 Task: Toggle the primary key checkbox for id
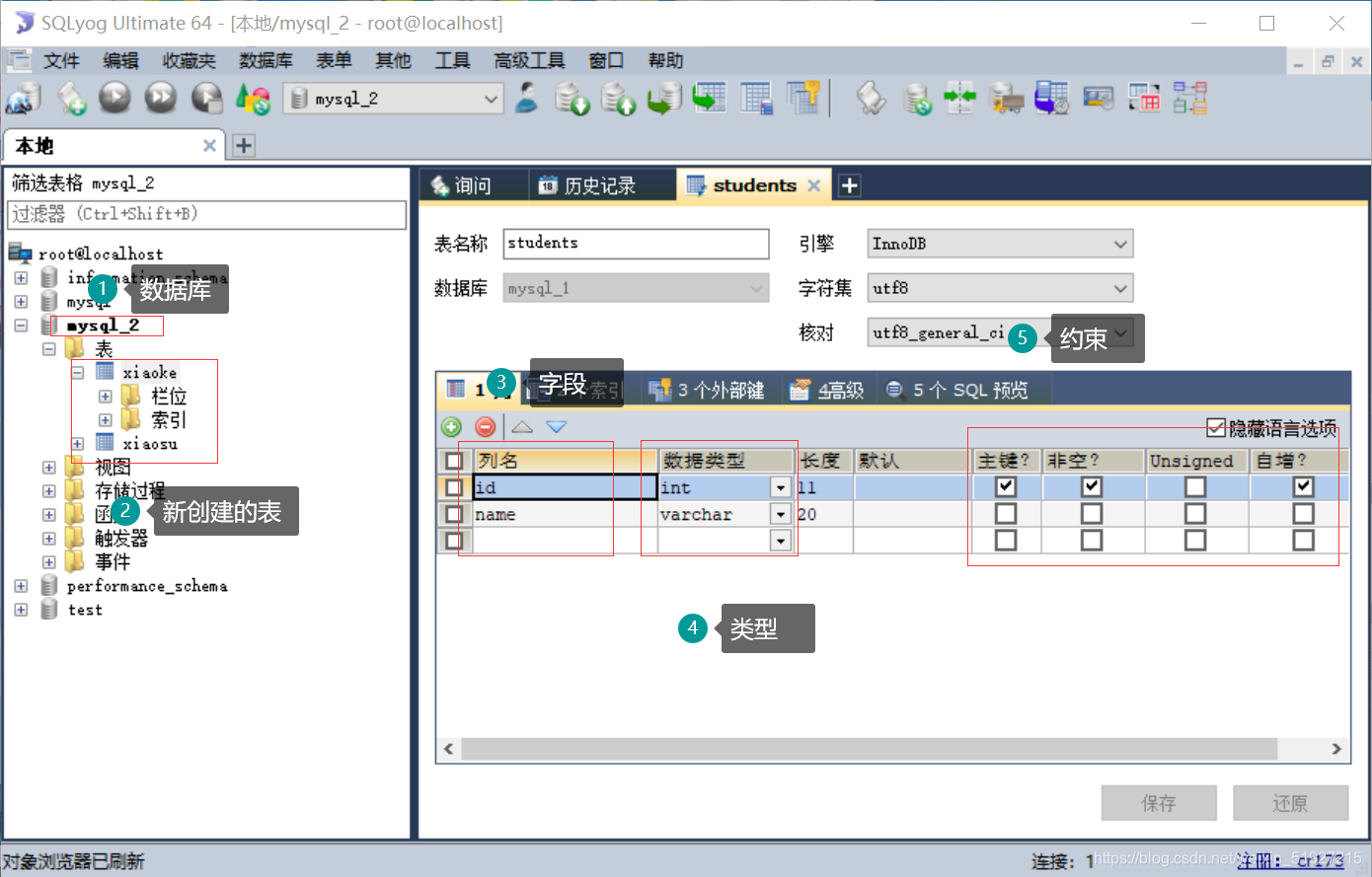[1006, 486]
